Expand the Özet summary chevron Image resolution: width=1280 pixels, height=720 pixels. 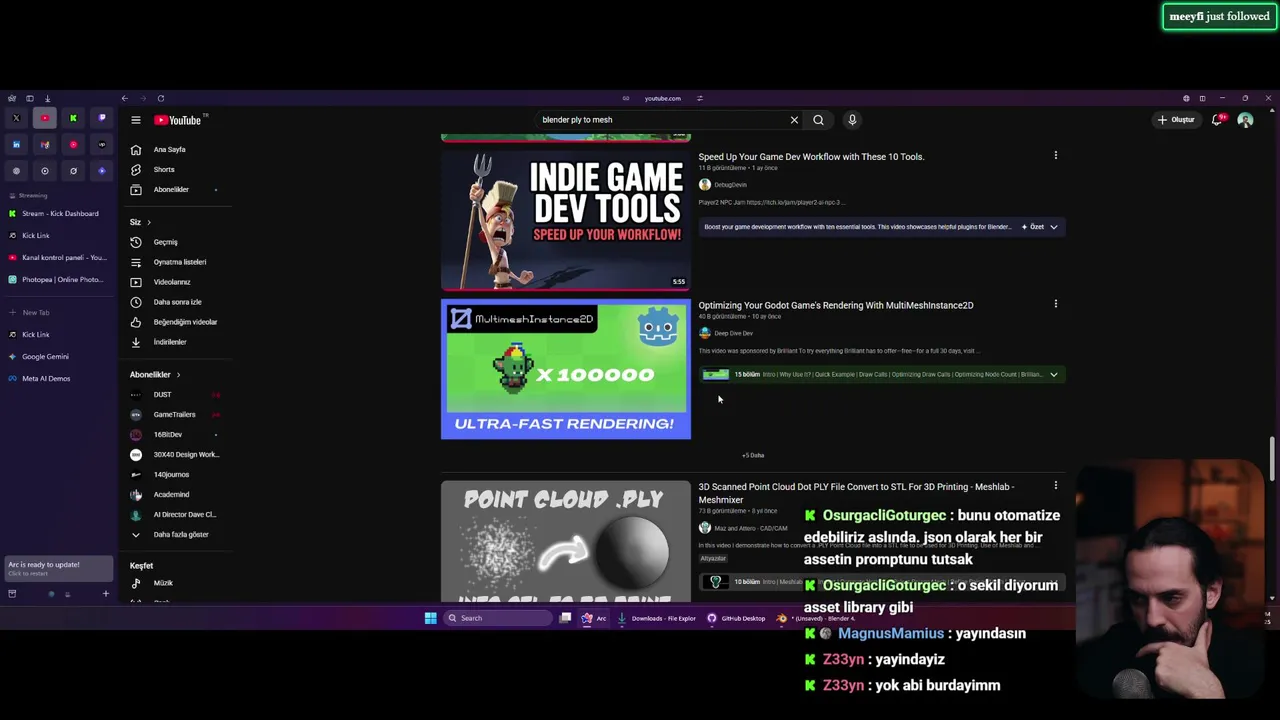click(1053, 227)
